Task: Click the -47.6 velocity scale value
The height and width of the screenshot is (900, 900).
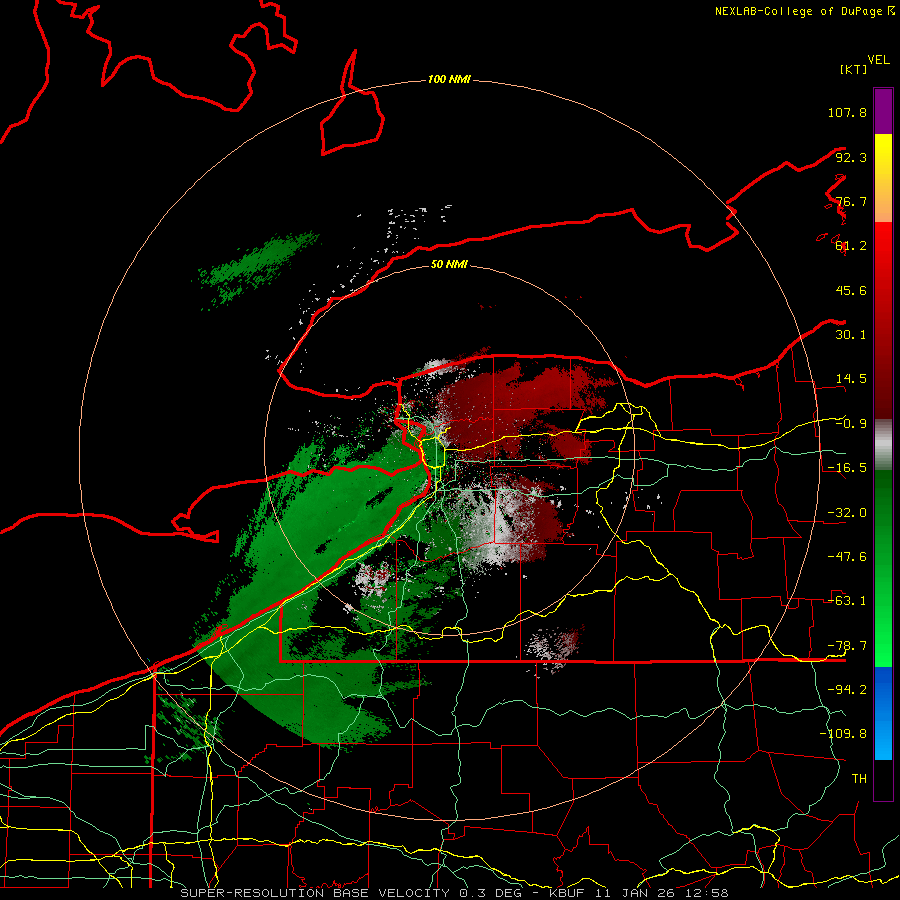Action: click(x=847, y=557)
